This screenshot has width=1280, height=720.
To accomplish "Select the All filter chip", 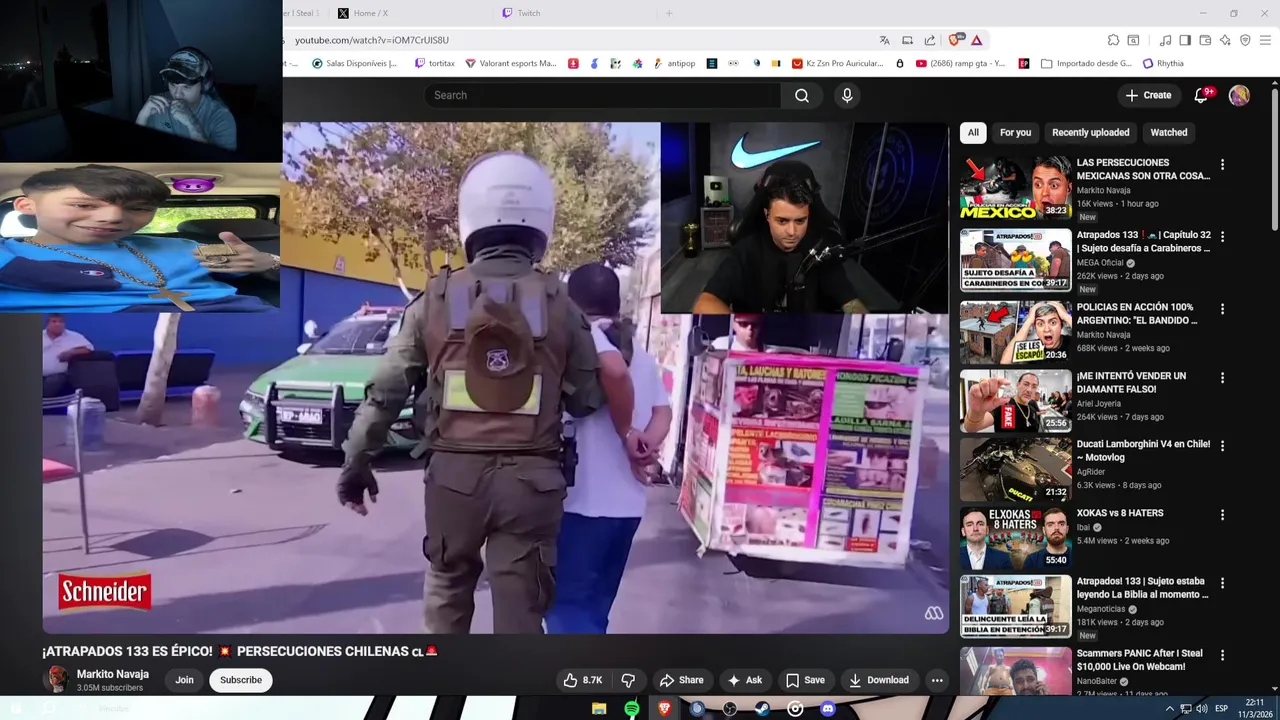I will [973, 132].
